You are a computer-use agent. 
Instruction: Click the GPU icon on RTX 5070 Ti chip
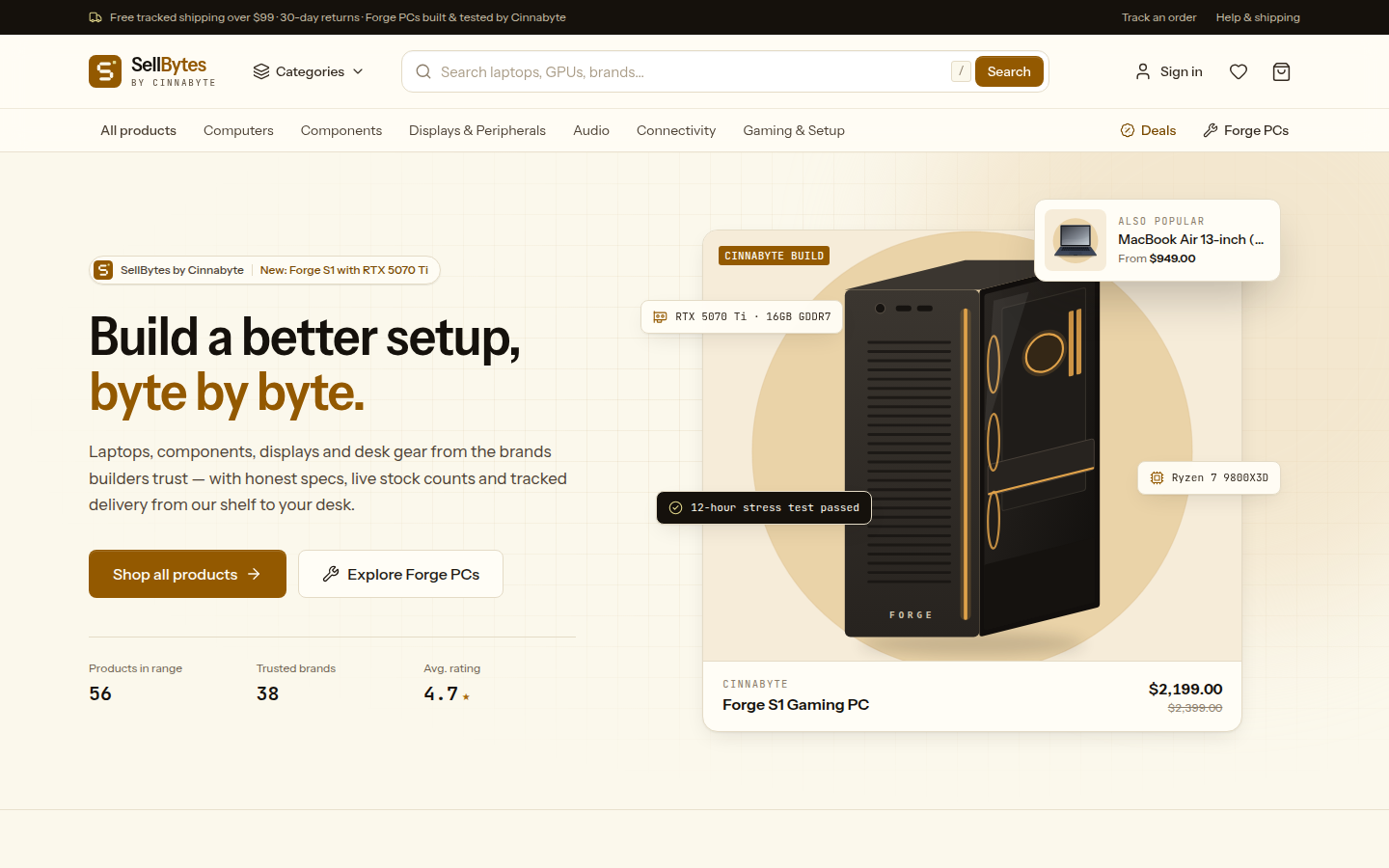tap(660, 317)
